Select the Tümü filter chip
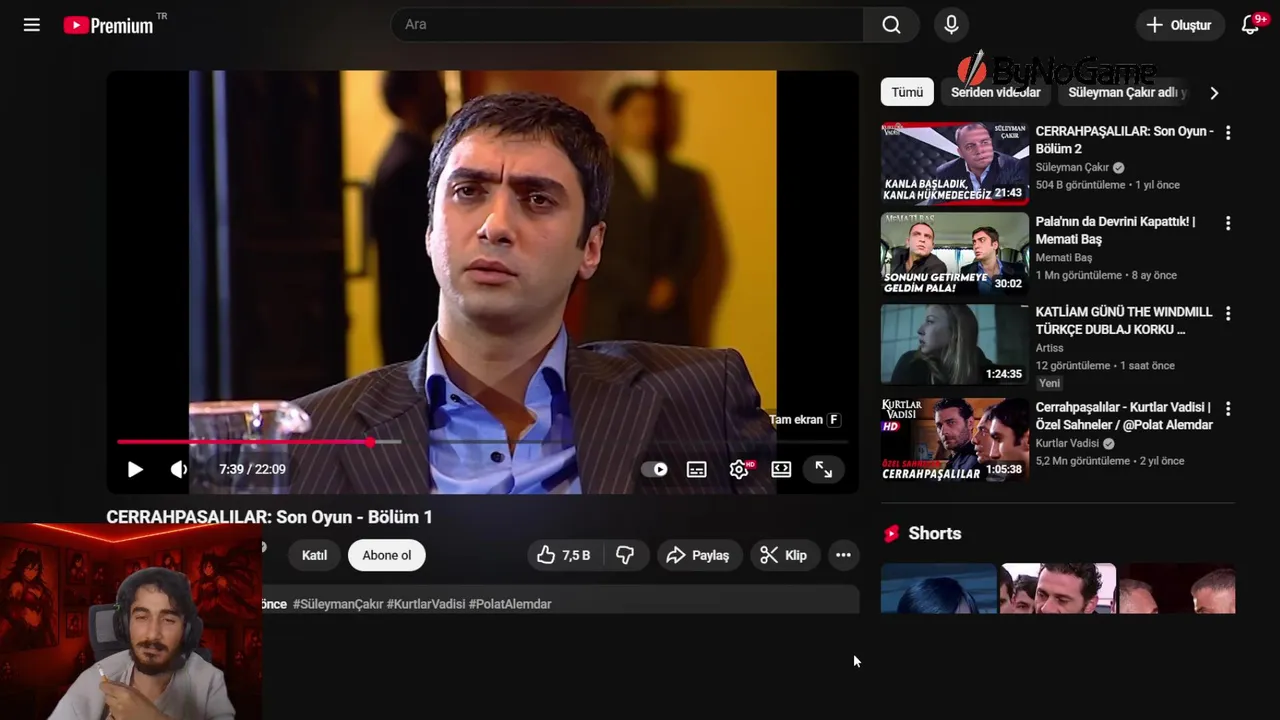 point(907,92)
